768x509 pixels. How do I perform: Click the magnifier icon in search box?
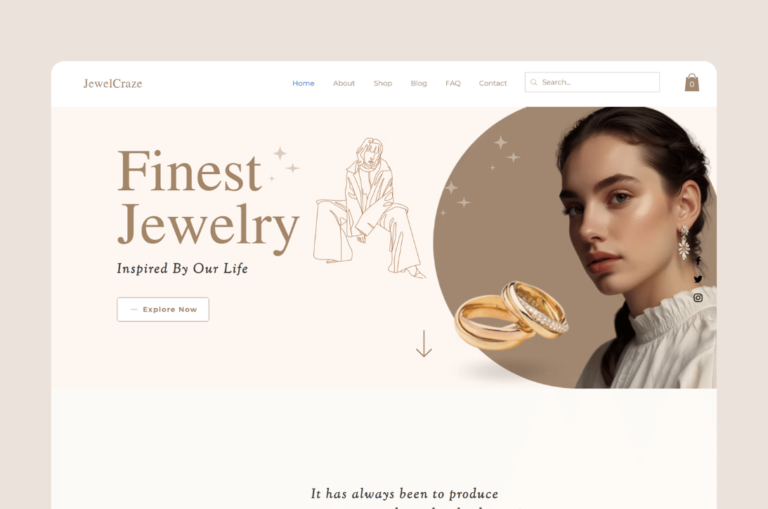(533, 82)
